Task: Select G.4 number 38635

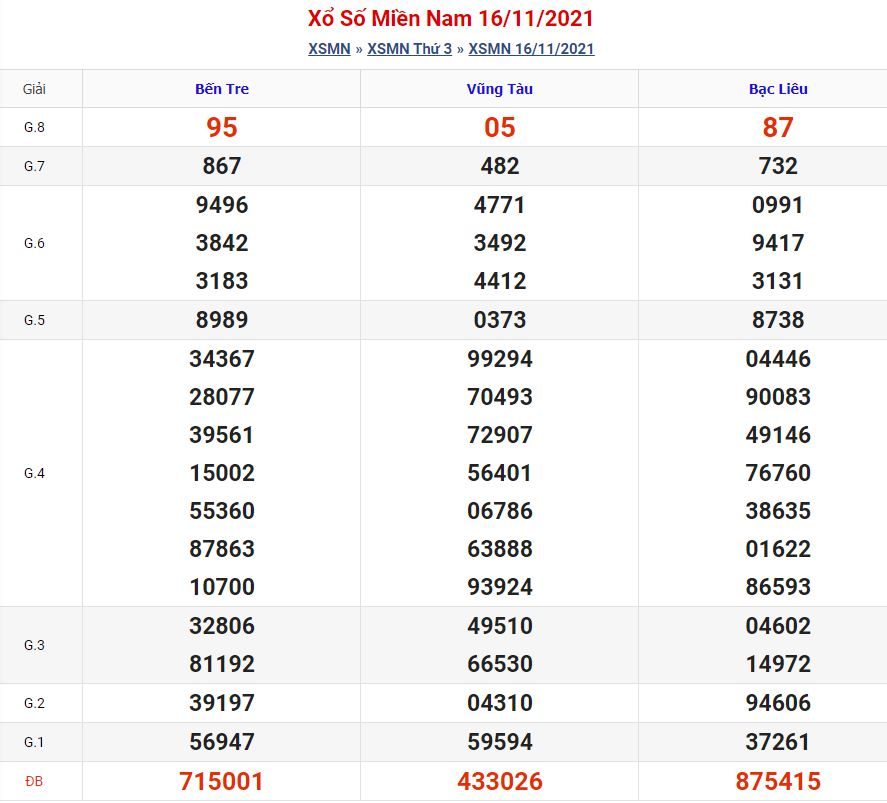Action: [x=778, y=511]
